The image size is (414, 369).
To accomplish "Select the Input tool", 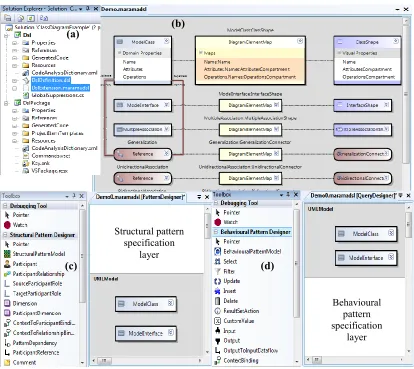I will click(225, 331).
